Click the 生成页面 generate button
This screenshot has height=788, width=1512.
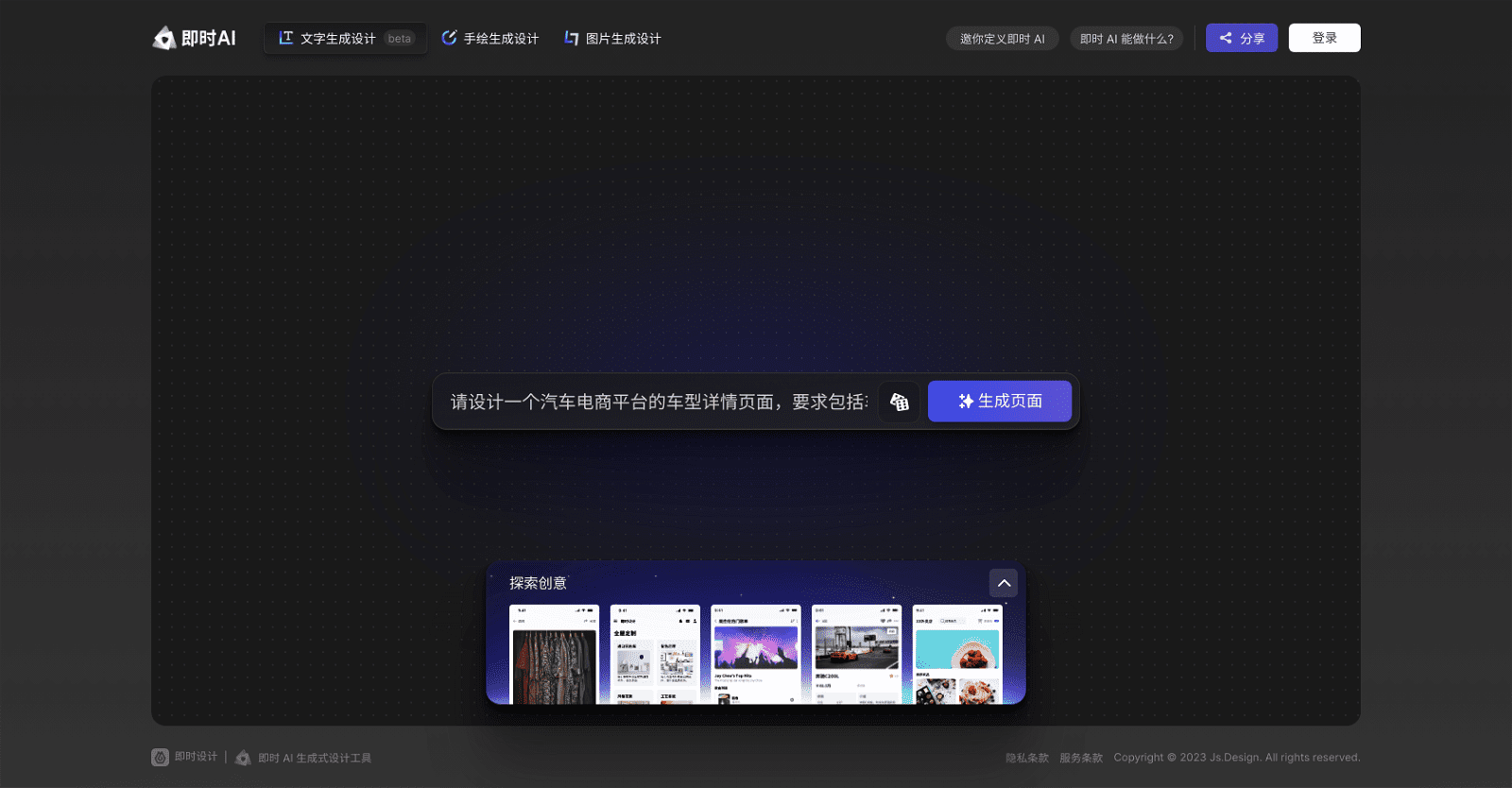pyautogui.click(x=1000, y=402)
